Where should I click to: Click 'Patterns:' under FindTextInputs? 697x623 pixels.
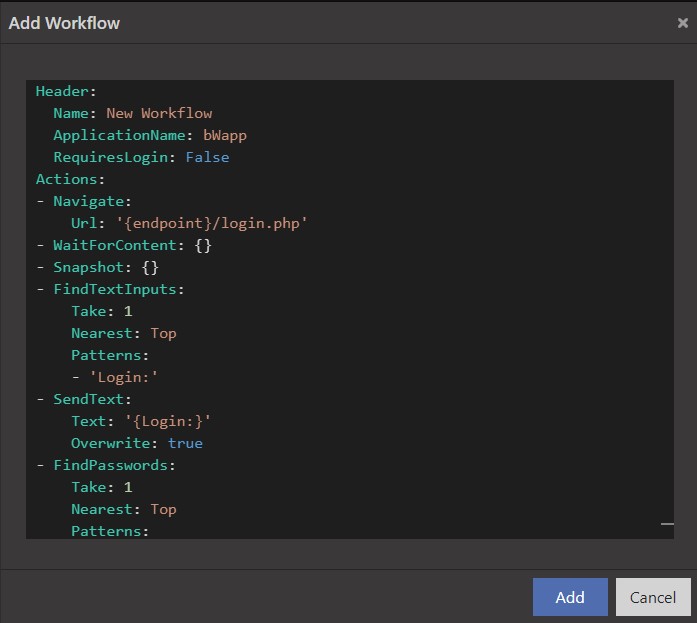pyautogui.click(x=110, y=355)
